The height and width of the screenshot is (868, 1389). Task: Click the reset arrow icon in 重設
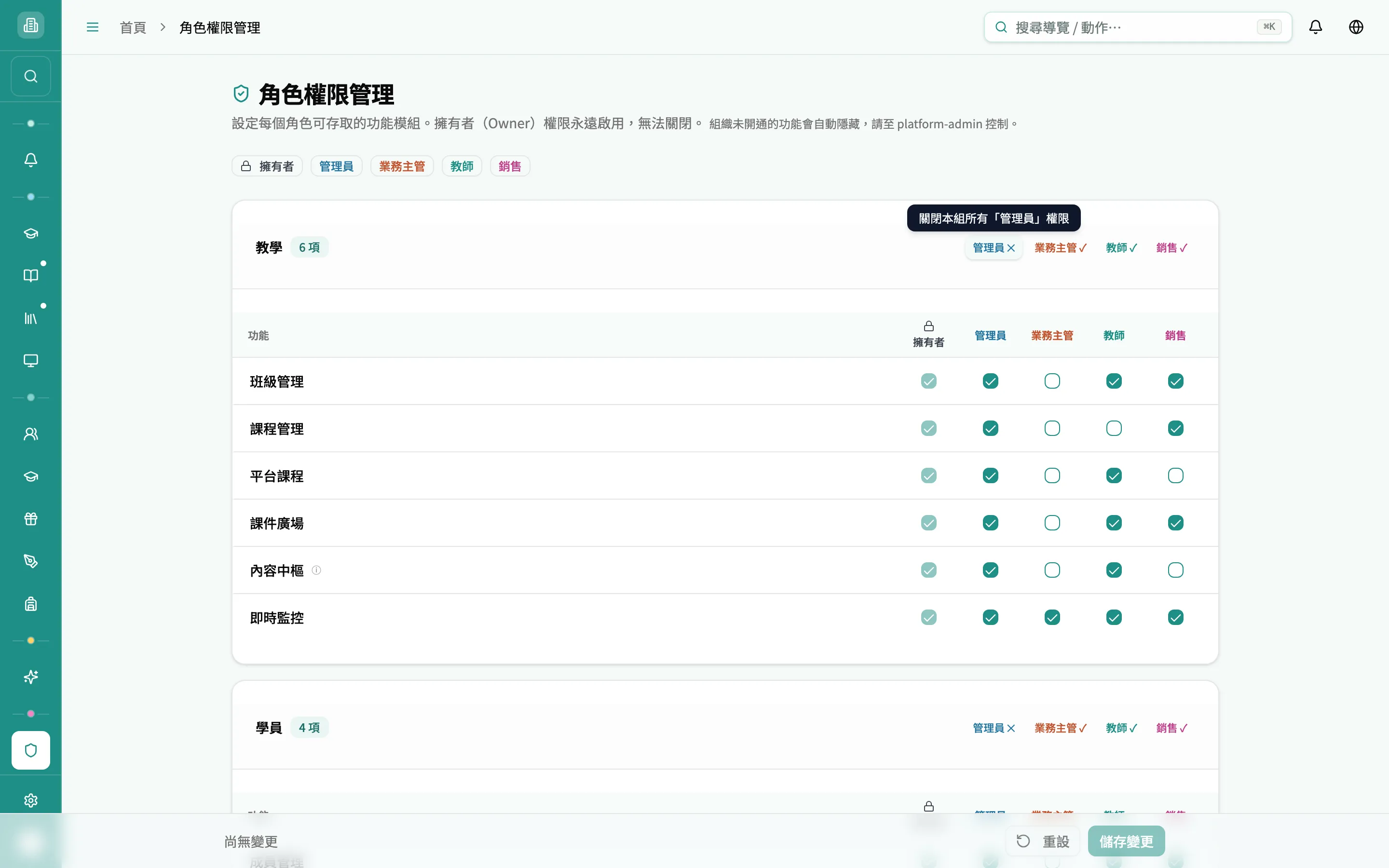click(1023, 841)
